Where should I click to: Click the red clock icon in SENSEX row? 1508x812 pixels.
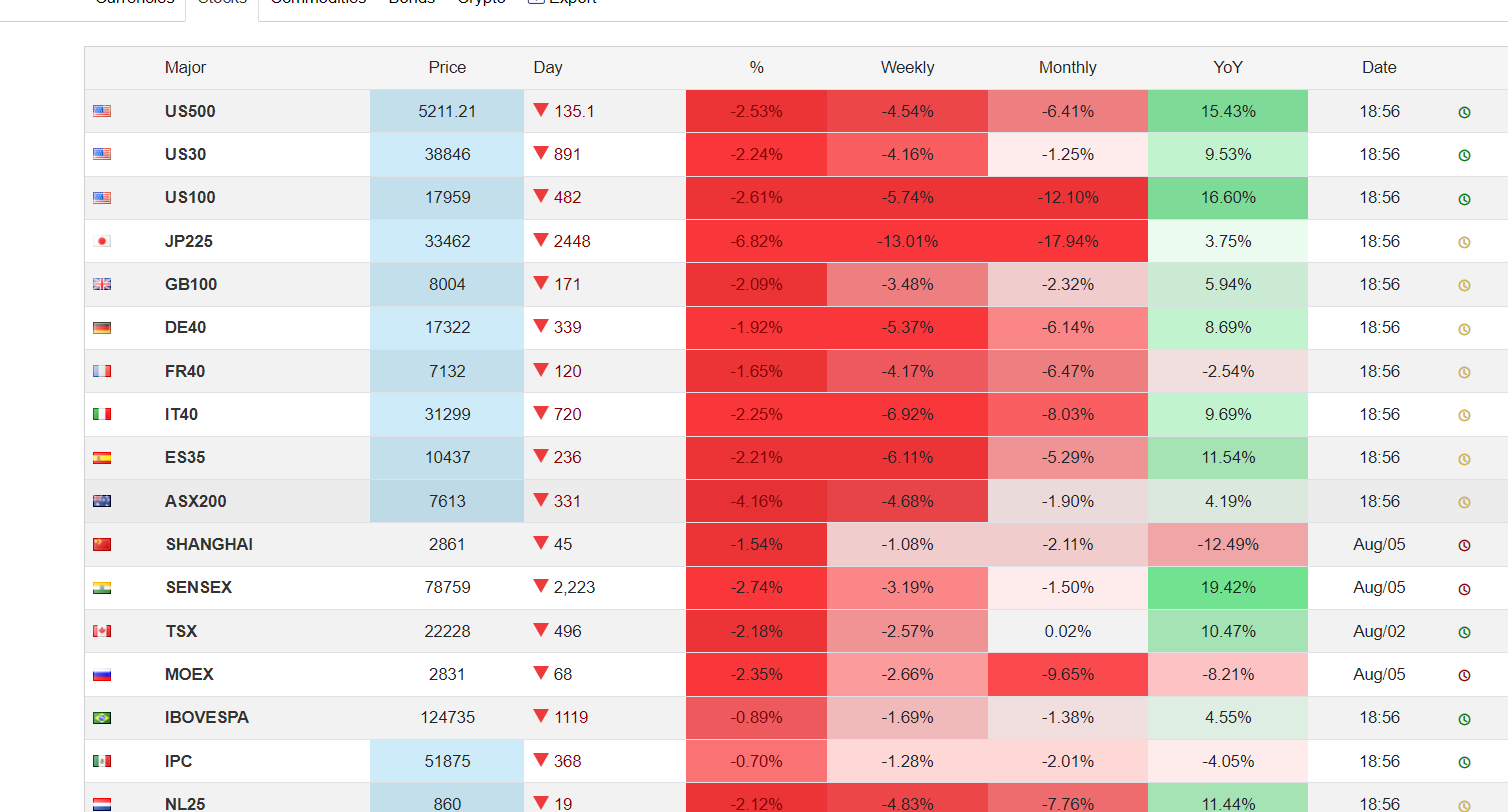tap(1464, 589)
